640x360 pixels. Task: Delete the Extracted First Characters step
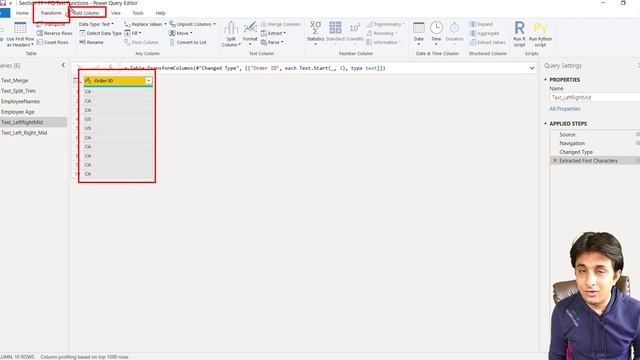[555, 161]
